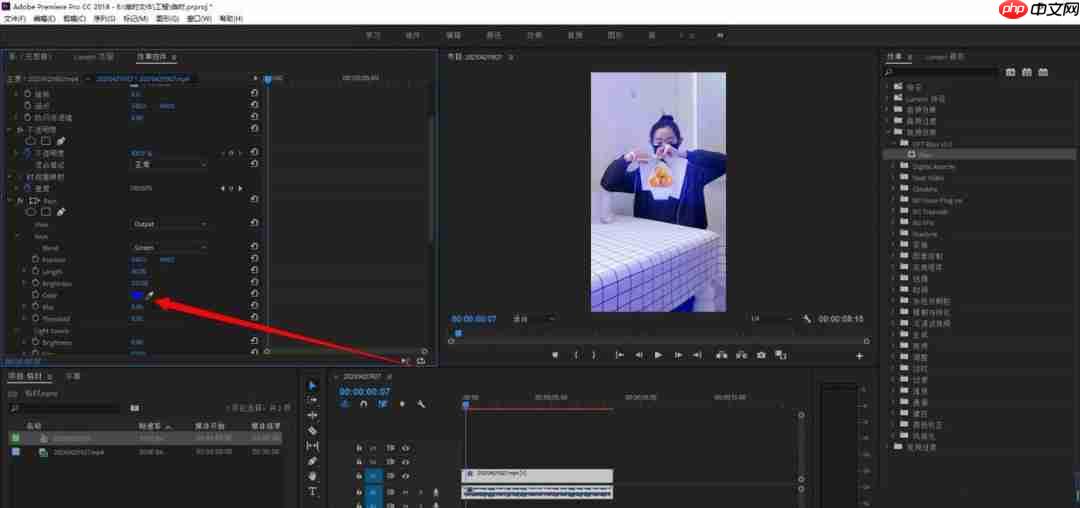
Task: Open Program Monitor zoom level dropdown
Action: click(x=535, y=319)
